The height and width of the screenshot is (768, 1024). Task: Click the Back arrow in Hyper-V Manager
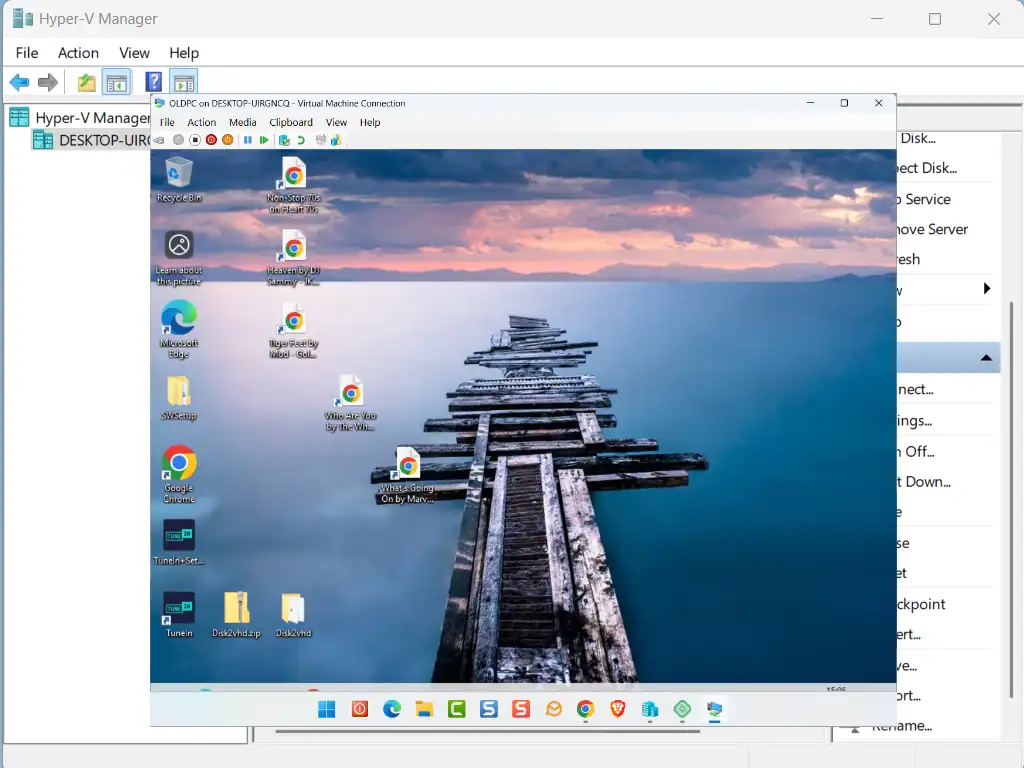click(19, 83)
